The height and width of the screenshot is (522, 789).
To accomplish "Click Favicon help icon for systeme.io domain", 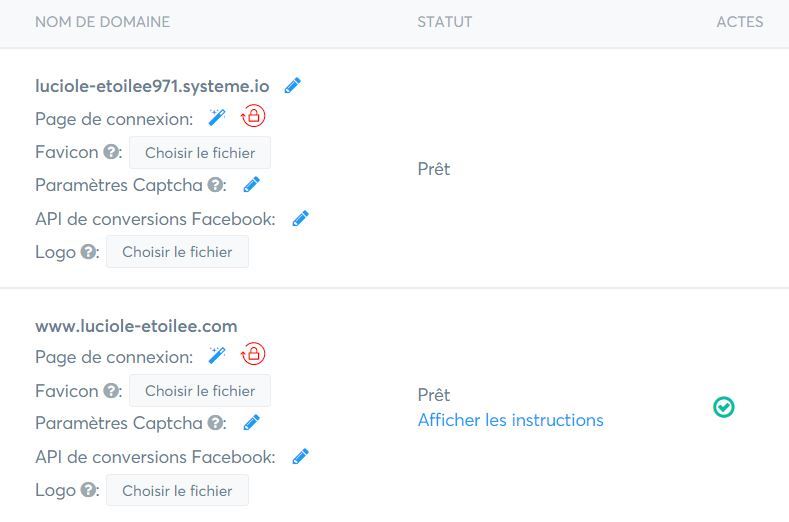I will point(111,152).
